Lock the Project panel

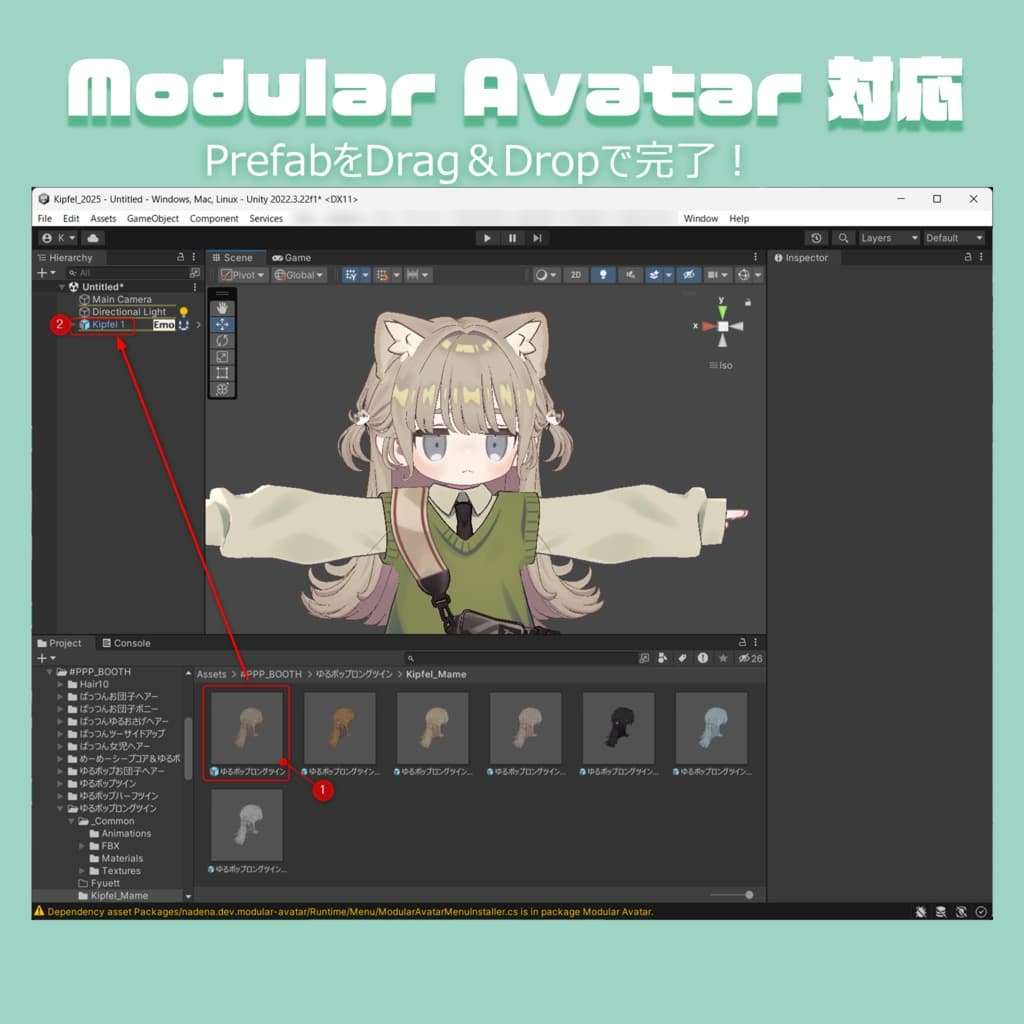pyautogui.click(x=742, y=643)
